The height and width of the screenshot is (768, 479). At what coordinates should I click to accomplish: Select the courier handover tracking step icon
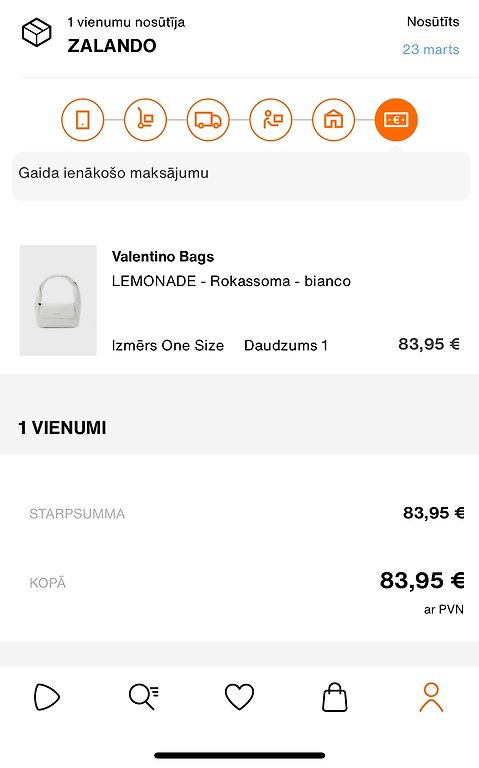click(x=271, y=120)
